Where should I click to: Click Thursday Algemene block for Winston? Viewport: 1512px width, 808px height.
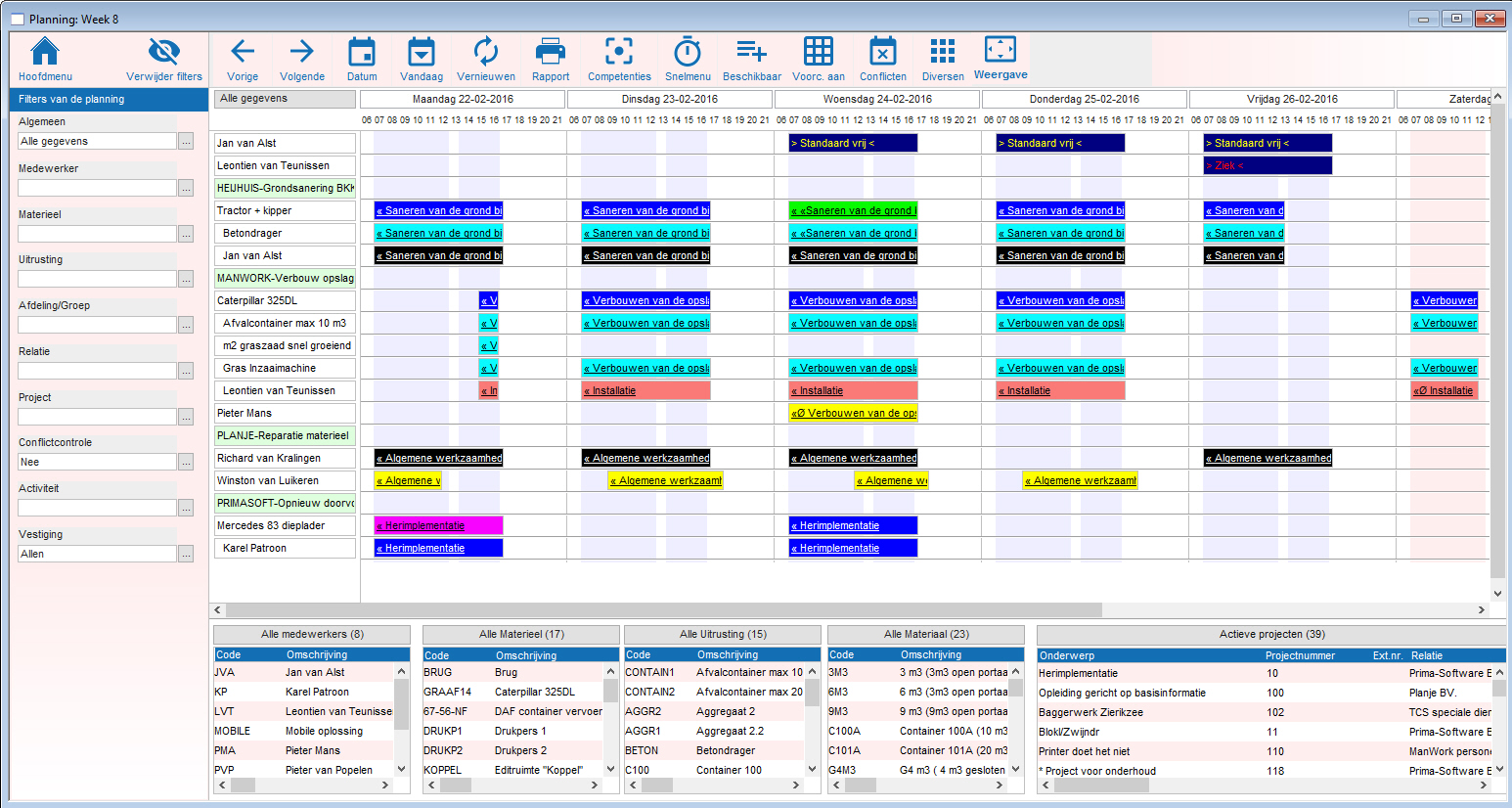(1080, 480)
